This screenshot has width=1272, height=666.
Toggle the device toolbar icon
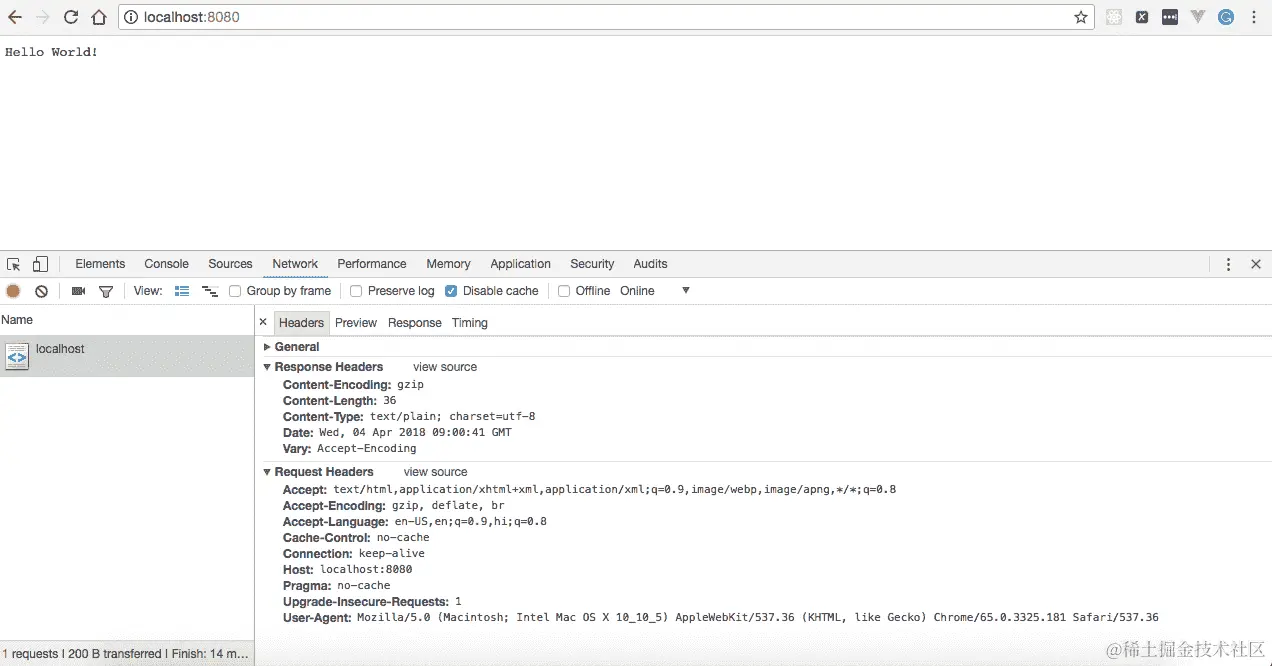[40, 264]
